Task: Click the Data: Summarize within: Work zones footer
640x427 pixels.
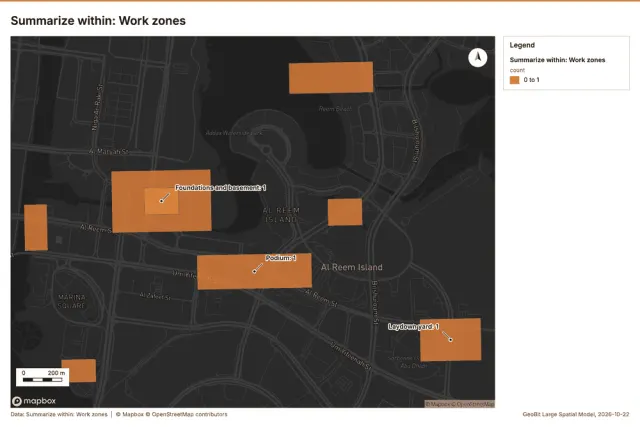Action: point(59,414)
